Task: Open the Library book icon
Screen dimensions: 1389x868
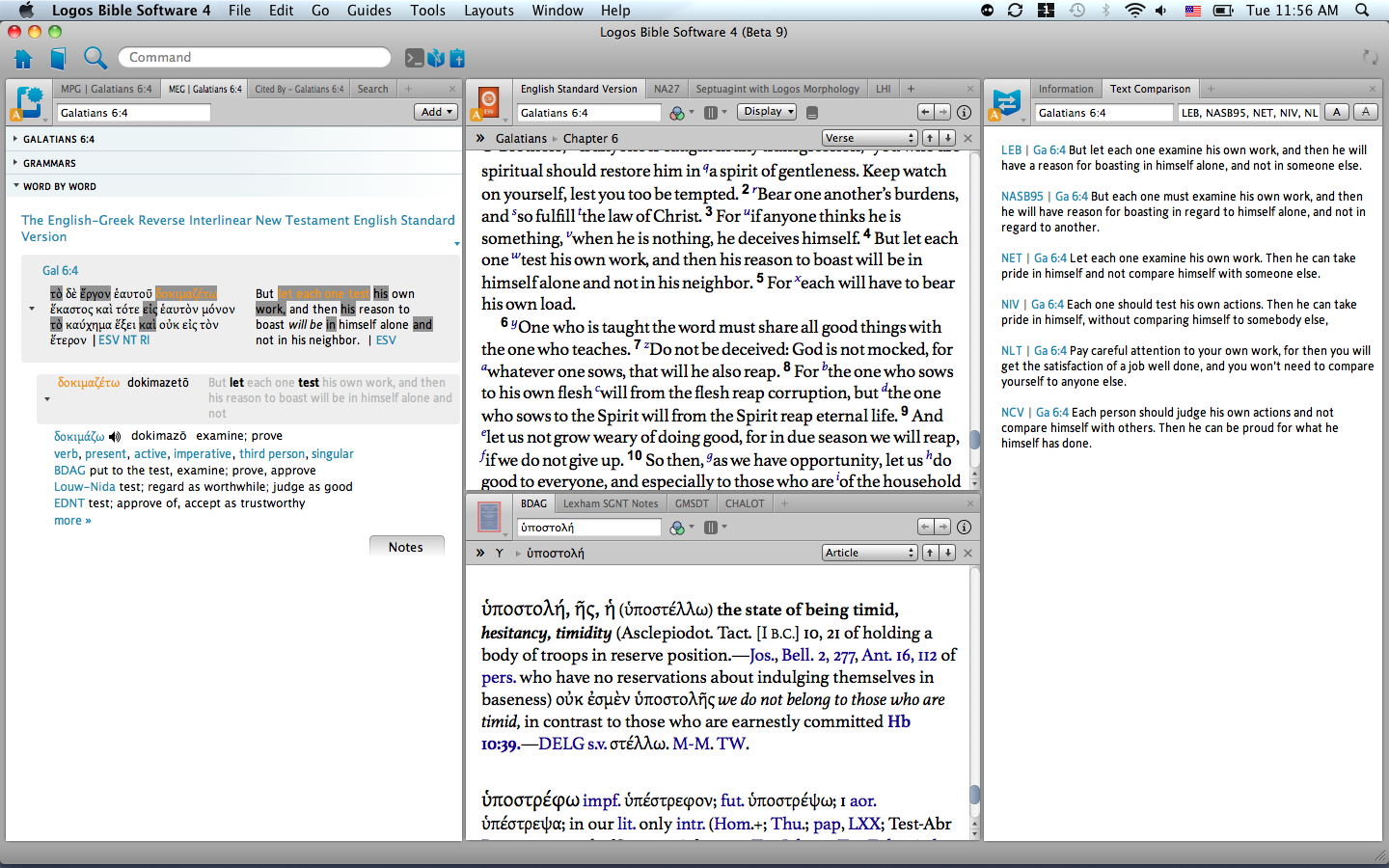Action: coord(58,58)
